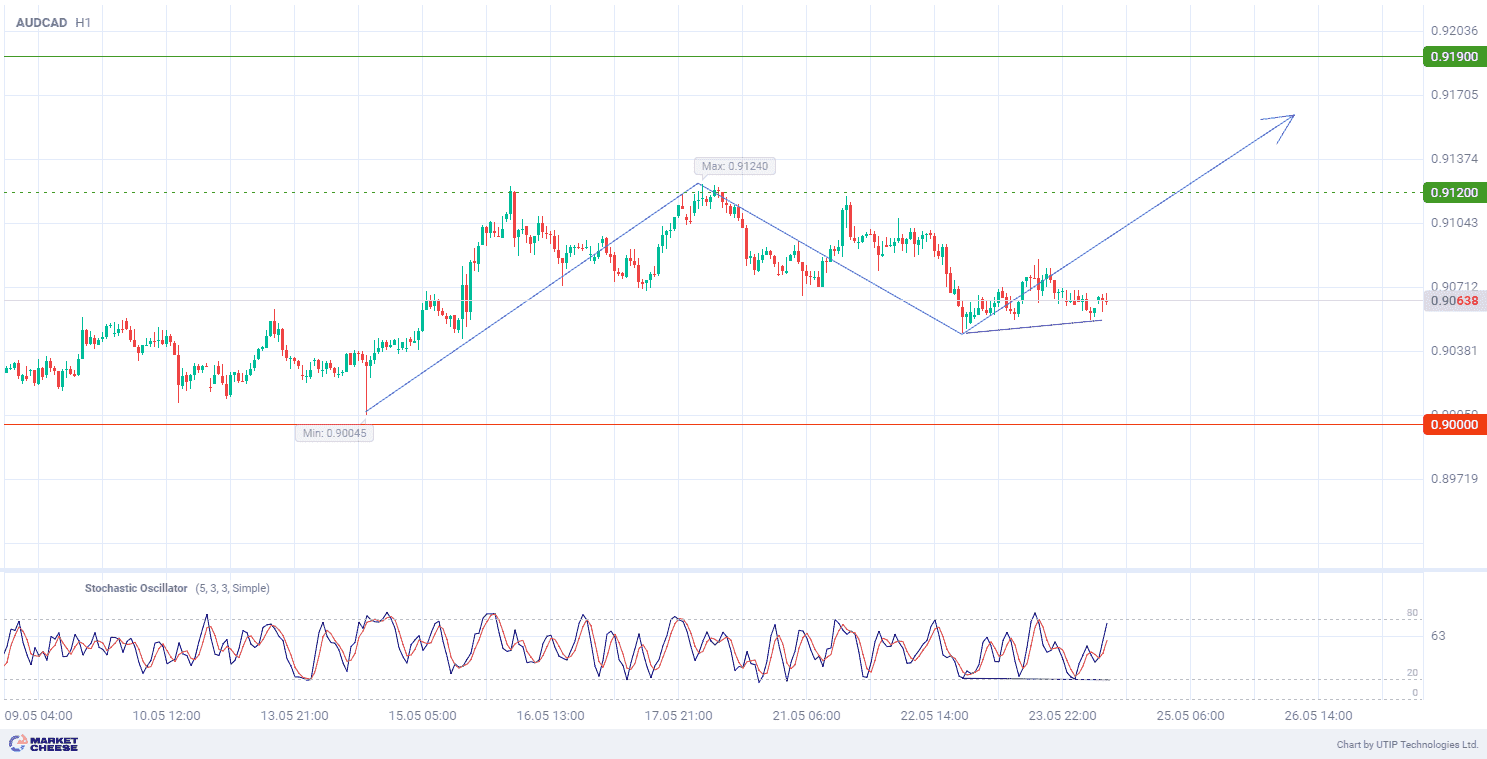1487x759 pixels.
Task: Click the MarketCheese logo
Action: [x=43, y=744]
